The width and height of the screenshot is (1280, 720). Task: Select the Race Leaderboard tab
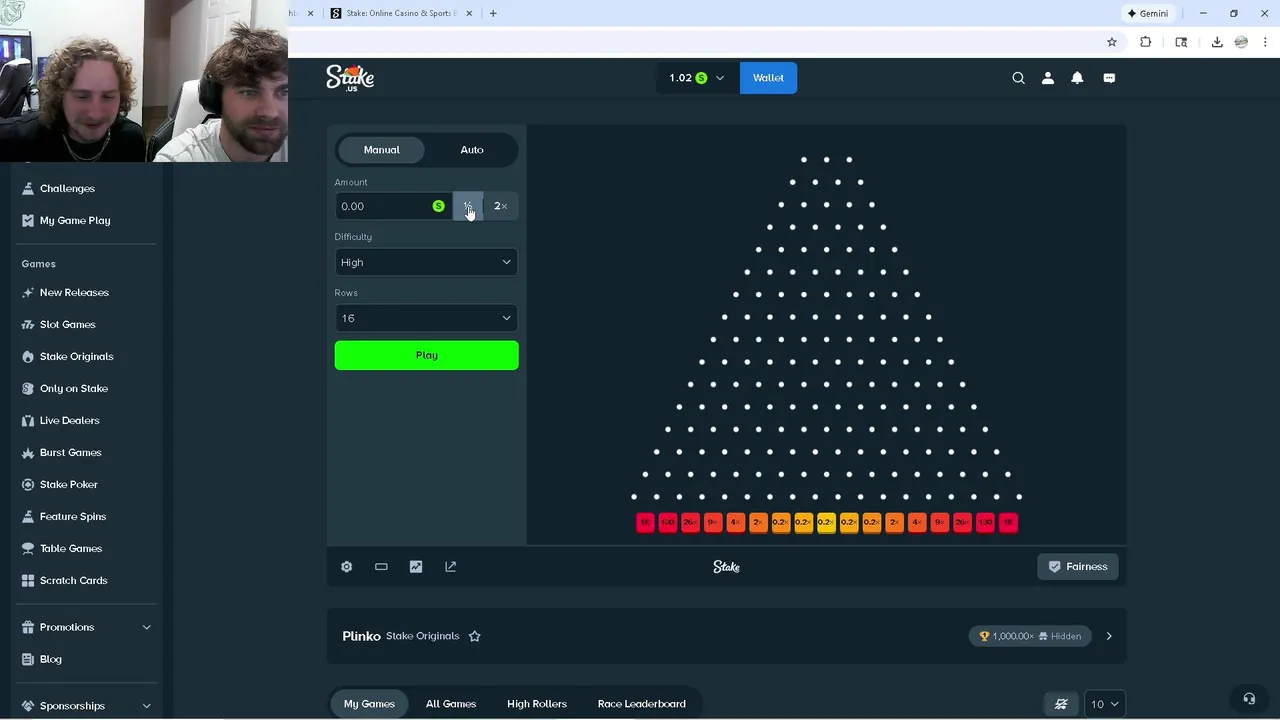click(642, 704)
